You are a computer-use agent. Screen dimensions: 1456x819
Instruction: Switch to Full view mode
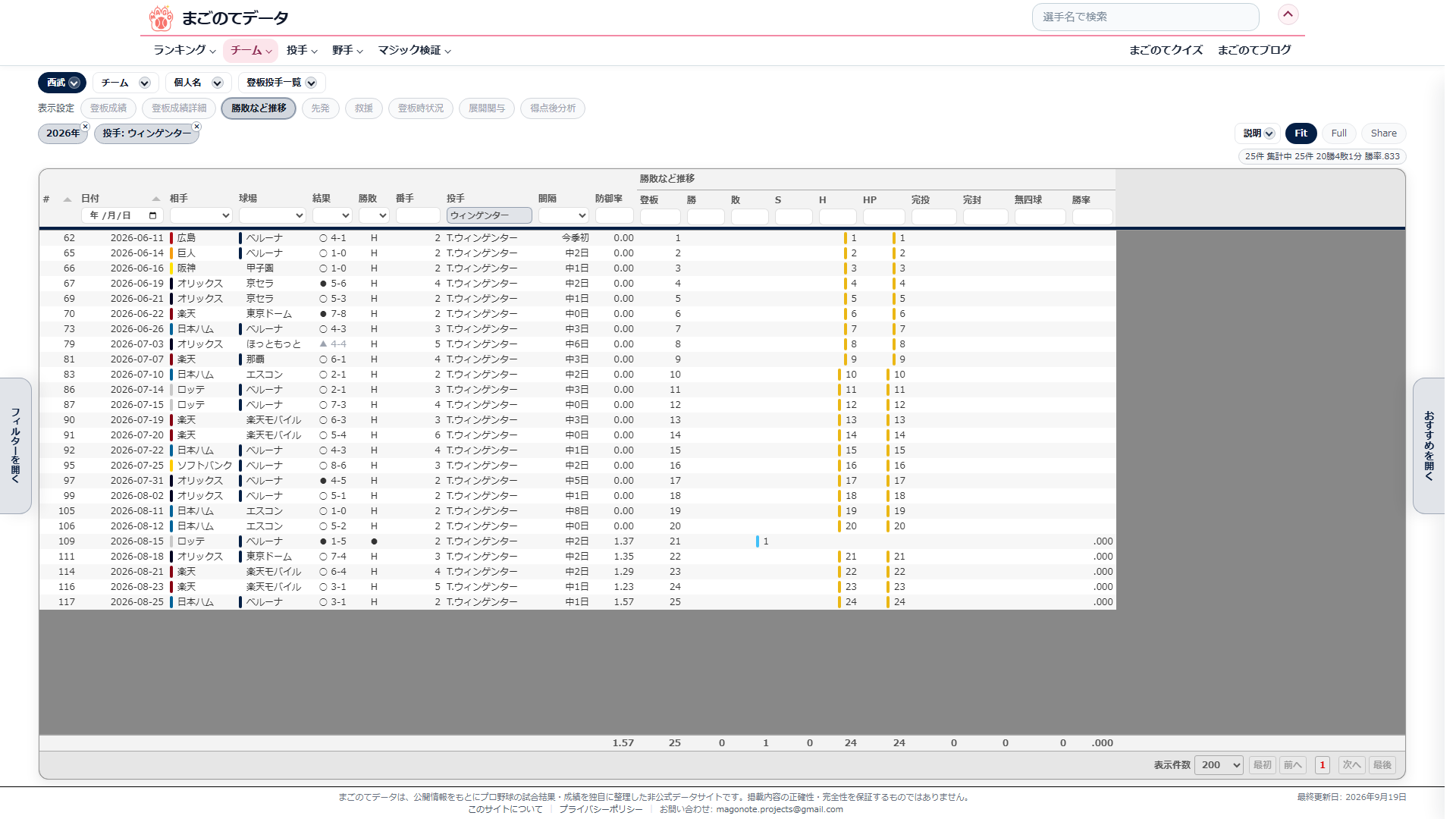[x=1338, y=133]
